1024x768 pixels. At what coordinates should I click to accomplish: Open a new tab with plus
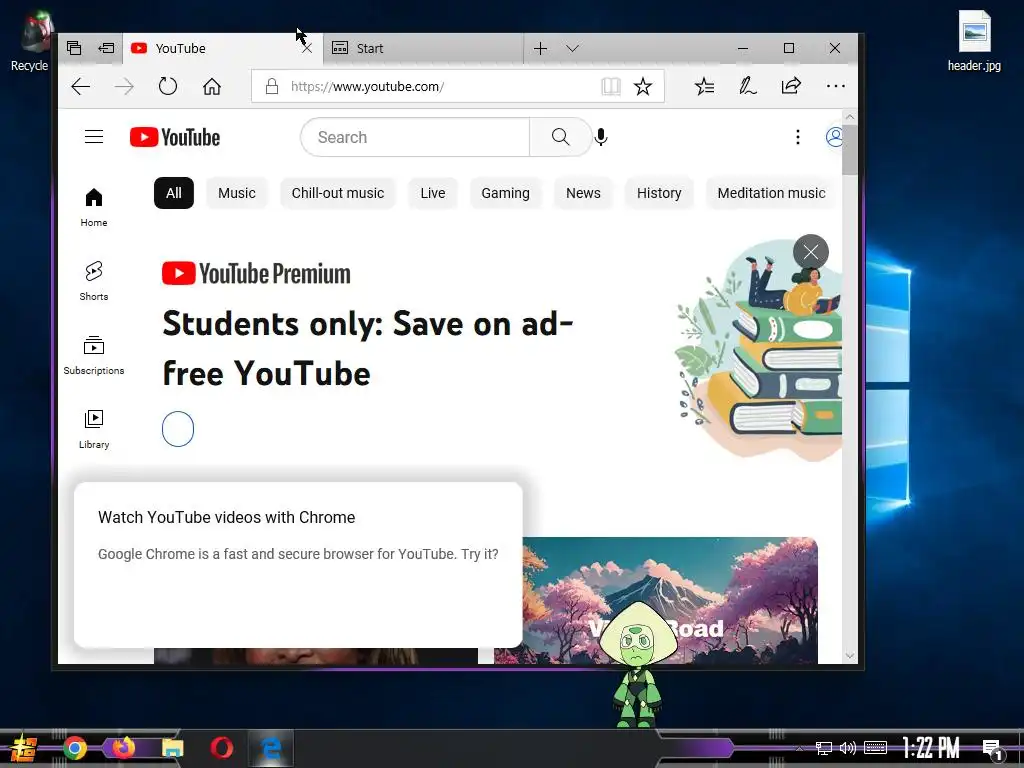pyautogui.click(x=540, y=48)
